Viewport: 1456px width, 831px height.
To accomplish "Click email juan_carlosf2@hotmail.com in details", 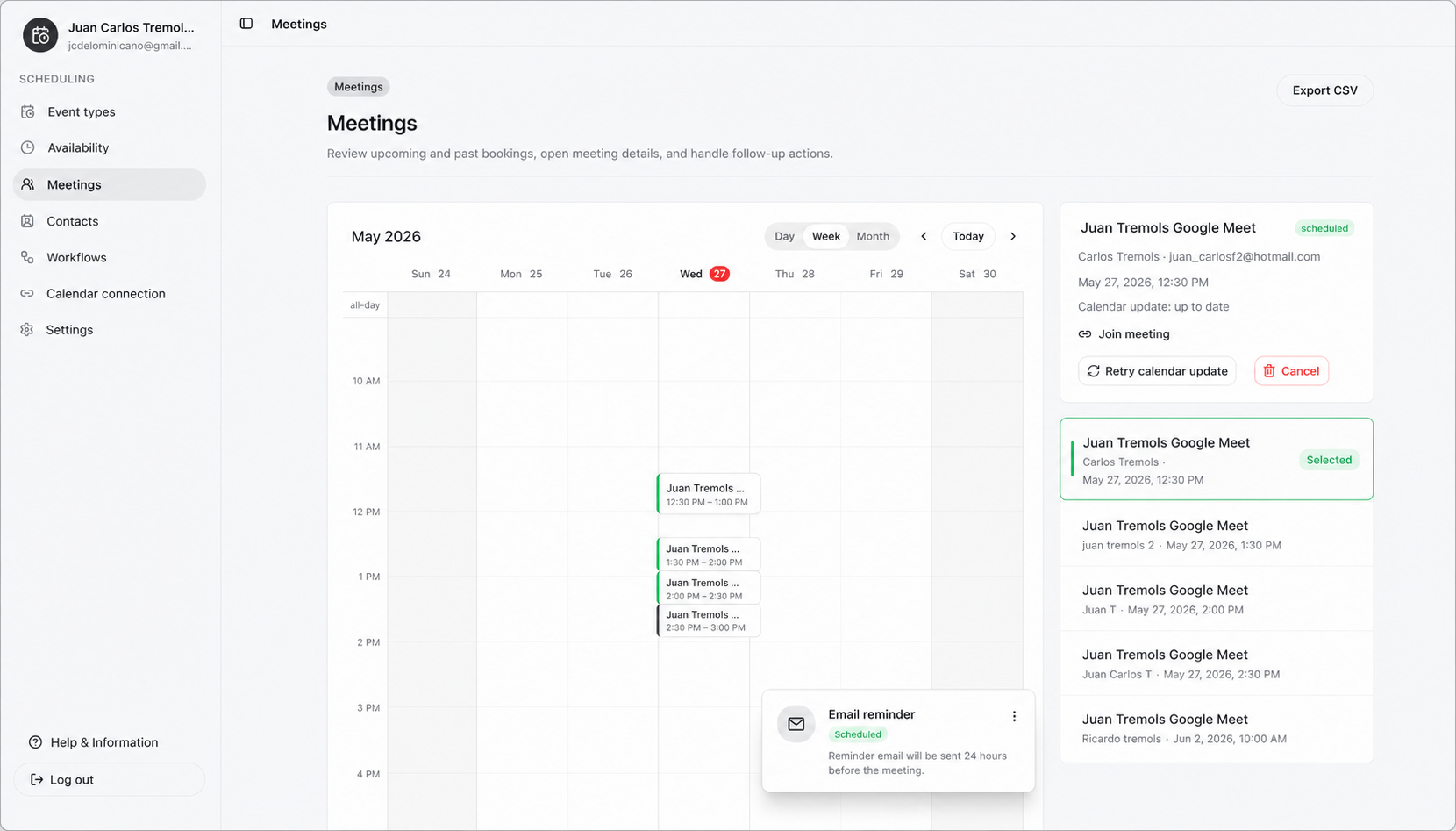I will pyautogui.click(x=1244, y=257).
